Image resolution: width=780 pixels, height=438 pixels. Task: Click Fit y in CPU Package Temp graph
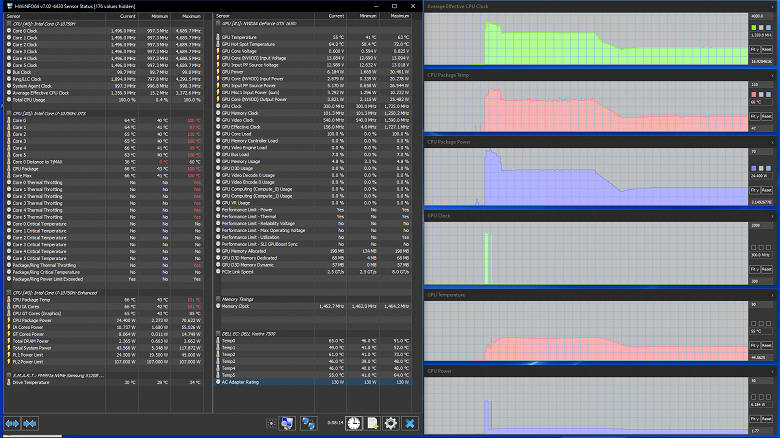point(755,116)
